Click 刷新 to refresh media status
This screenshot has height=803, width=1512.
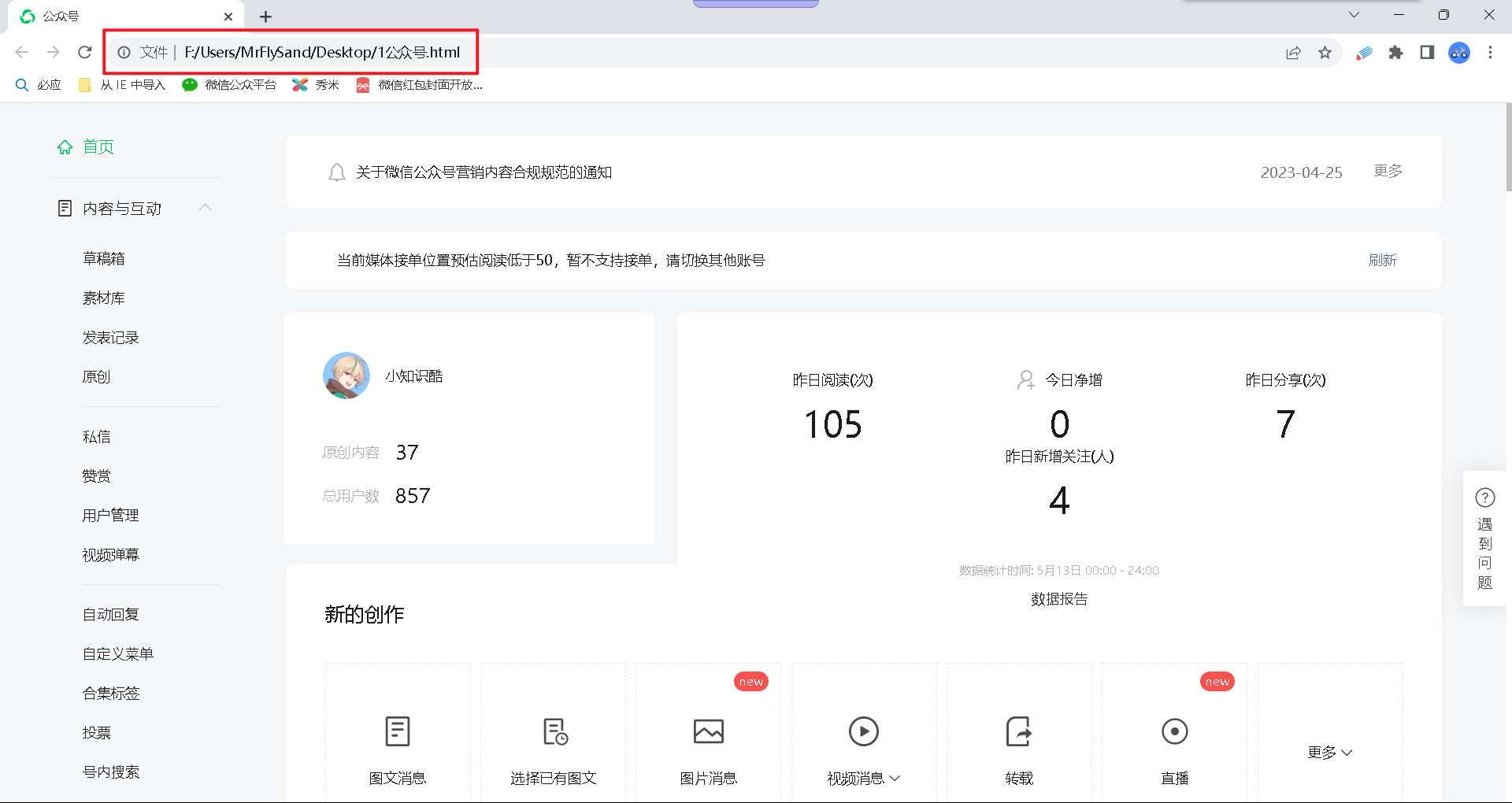pyautogui.click(x=1383, y=261)
